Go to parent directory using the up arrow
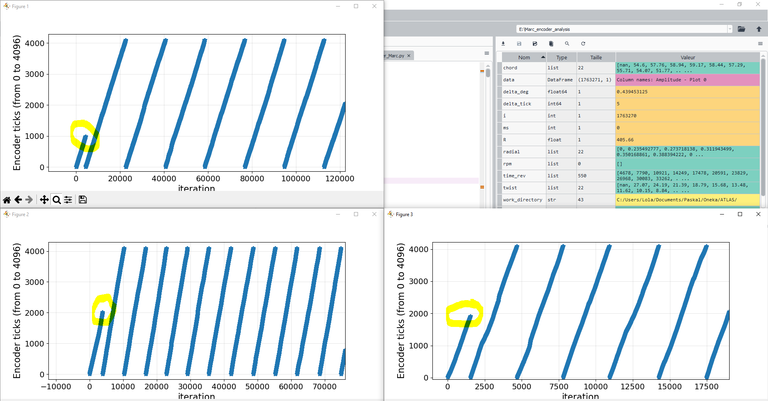This screenshot has height=401, width=768. (759, 30)
